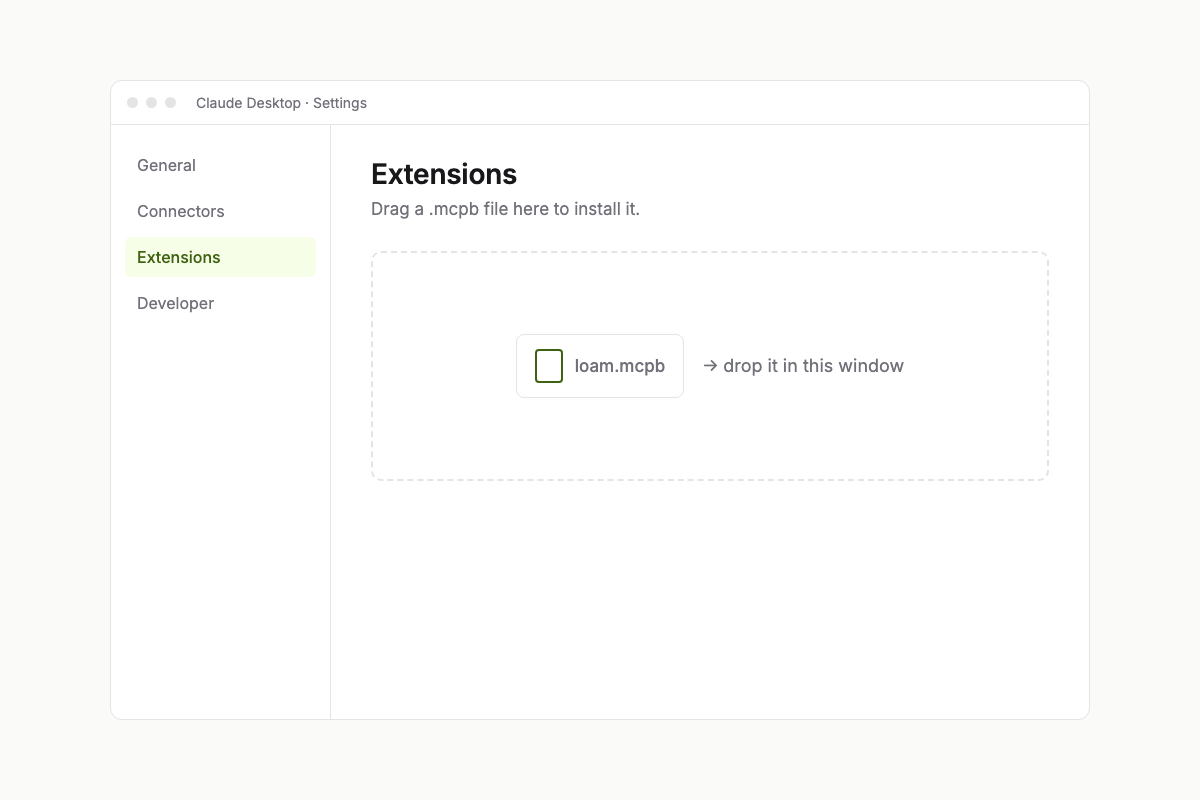
Task: Click the 'drop it in this window' hint
Action: tap(803, 366)
